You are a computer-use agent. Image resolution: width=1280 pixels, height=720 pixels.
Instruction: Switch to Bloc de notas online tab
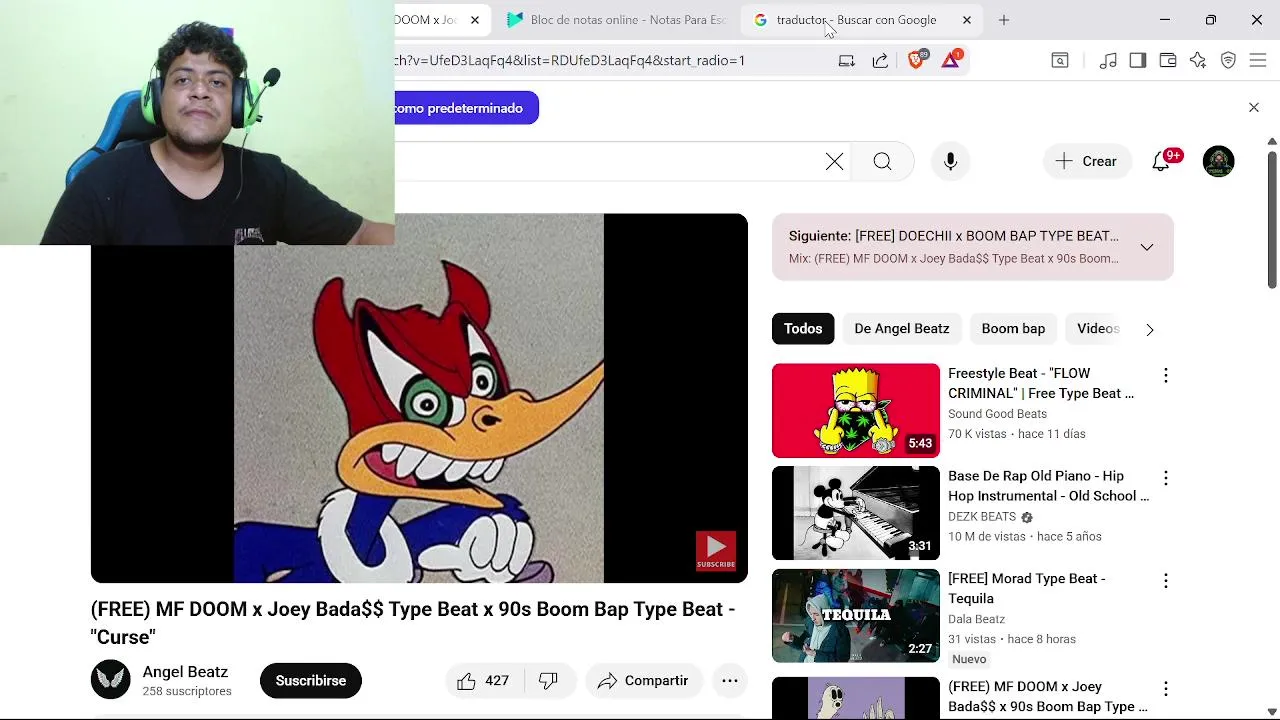616,20
